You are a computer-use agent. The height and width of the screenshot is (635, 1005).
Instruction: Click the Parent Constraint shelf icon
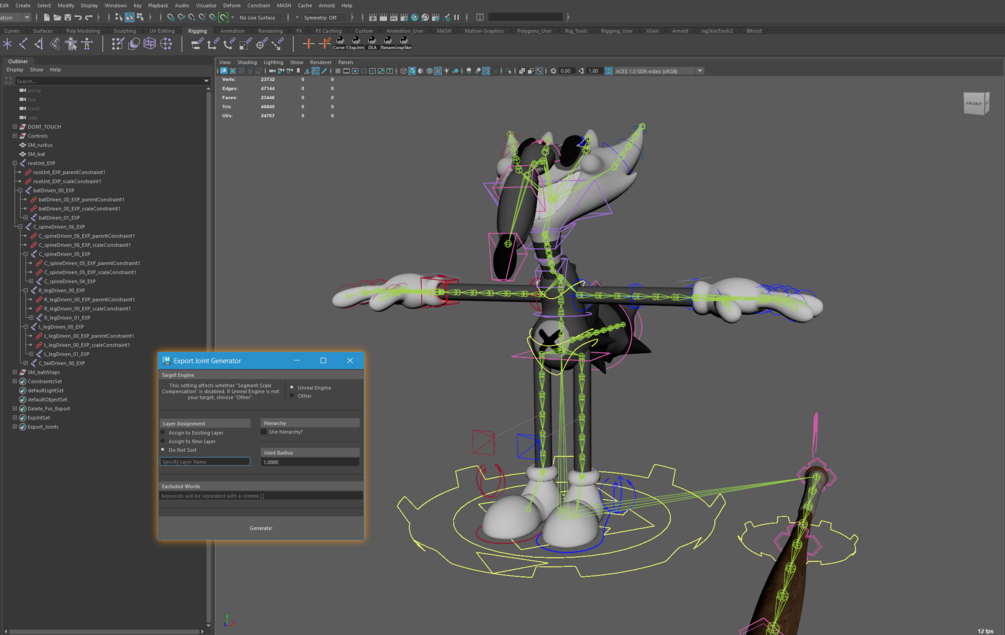click(x=197, y=44)
